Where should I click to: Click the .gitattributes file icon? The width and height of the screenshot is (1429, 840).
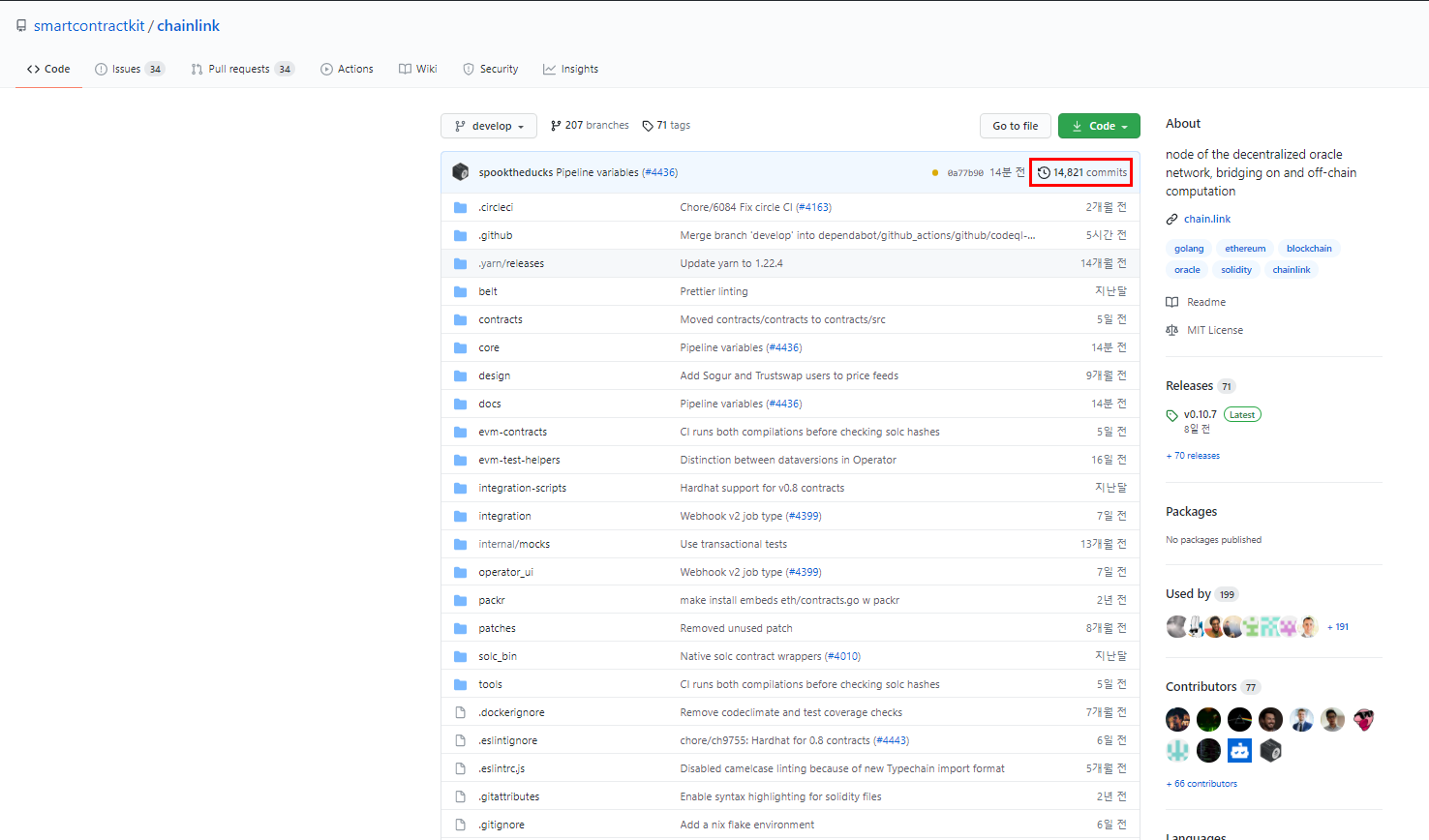461,796
